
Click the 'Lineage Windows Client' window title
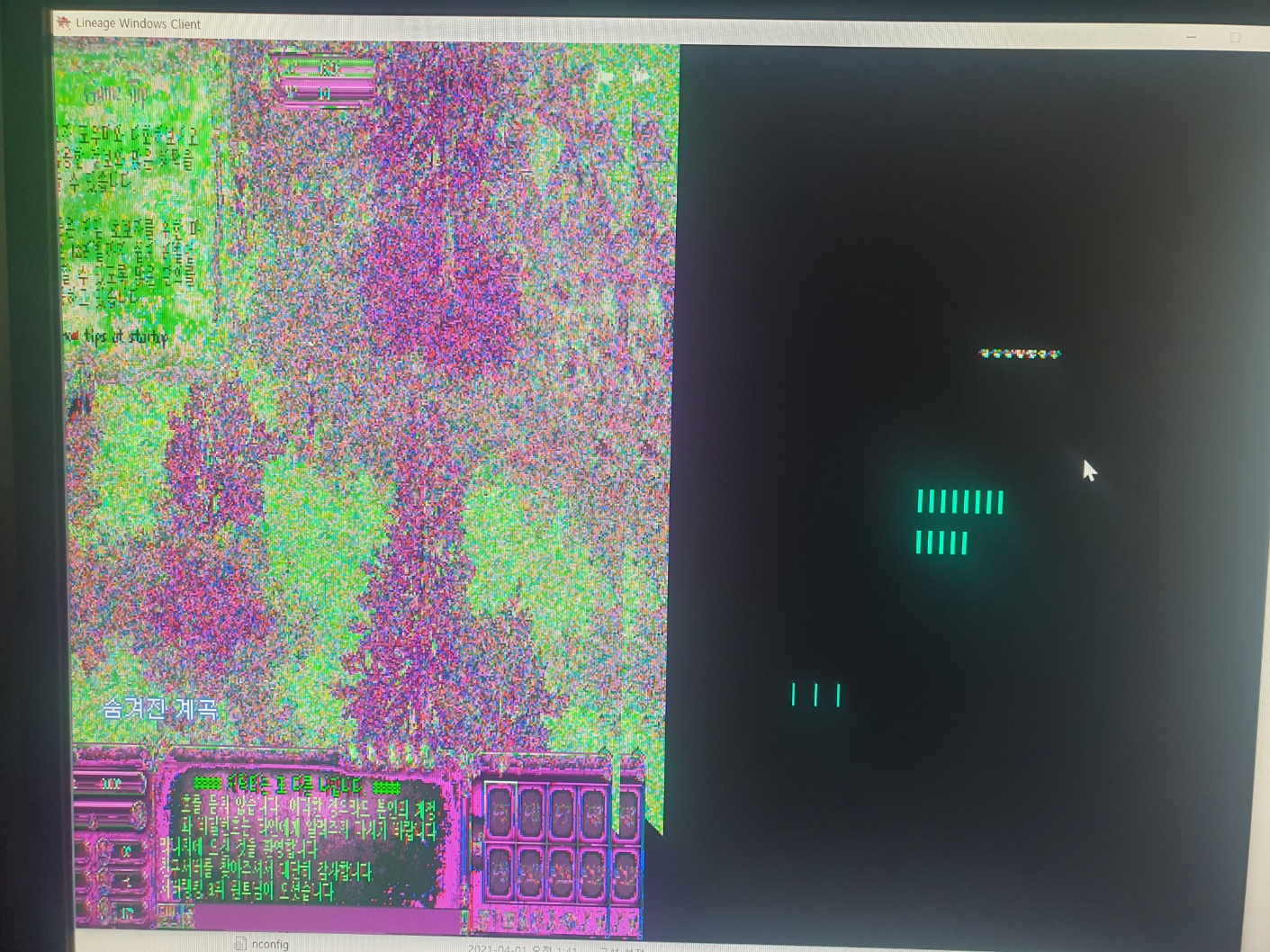pyautogui.click(x=138, y=24)
